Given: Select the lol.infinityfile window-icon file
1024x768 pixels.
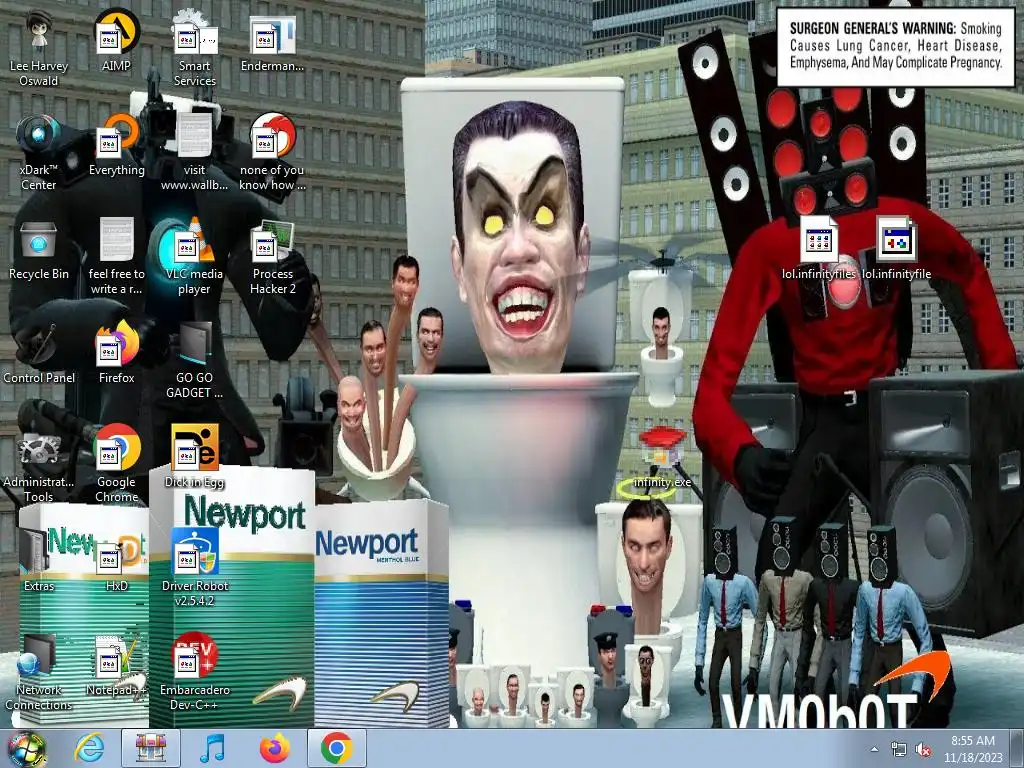Looking at the screenshot, I should coord(897,249).
